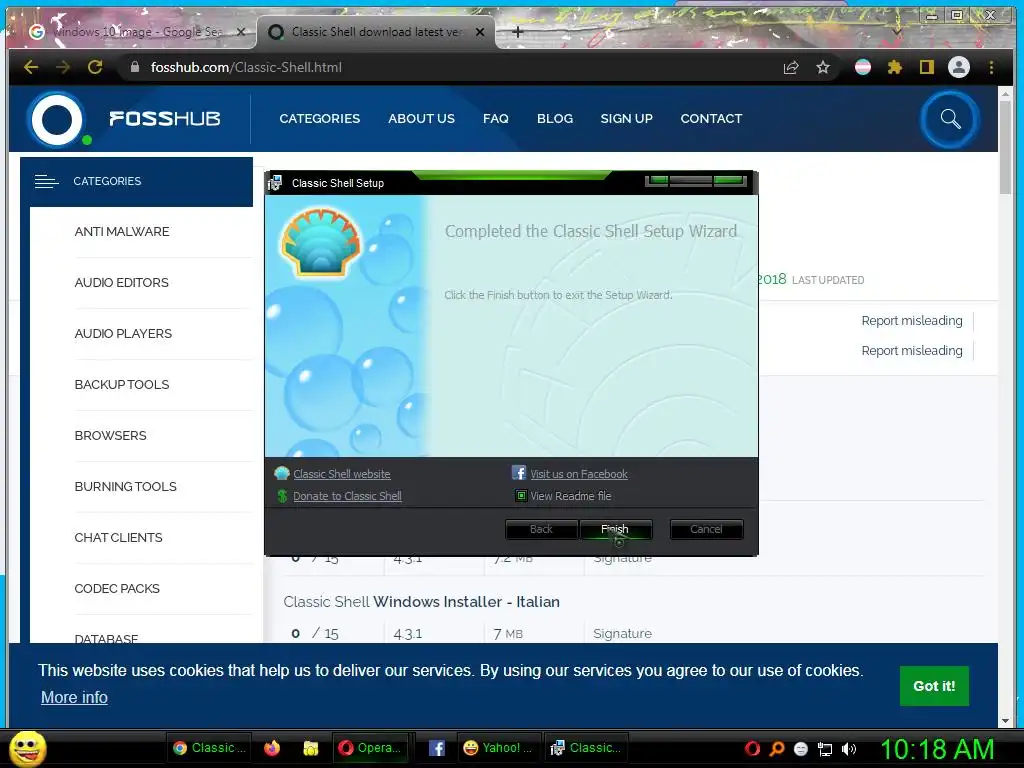The width and height of the screenshot is (1024, 768).
Task: Click the Chrome Classic taskbar button
Action: (209, 748)
